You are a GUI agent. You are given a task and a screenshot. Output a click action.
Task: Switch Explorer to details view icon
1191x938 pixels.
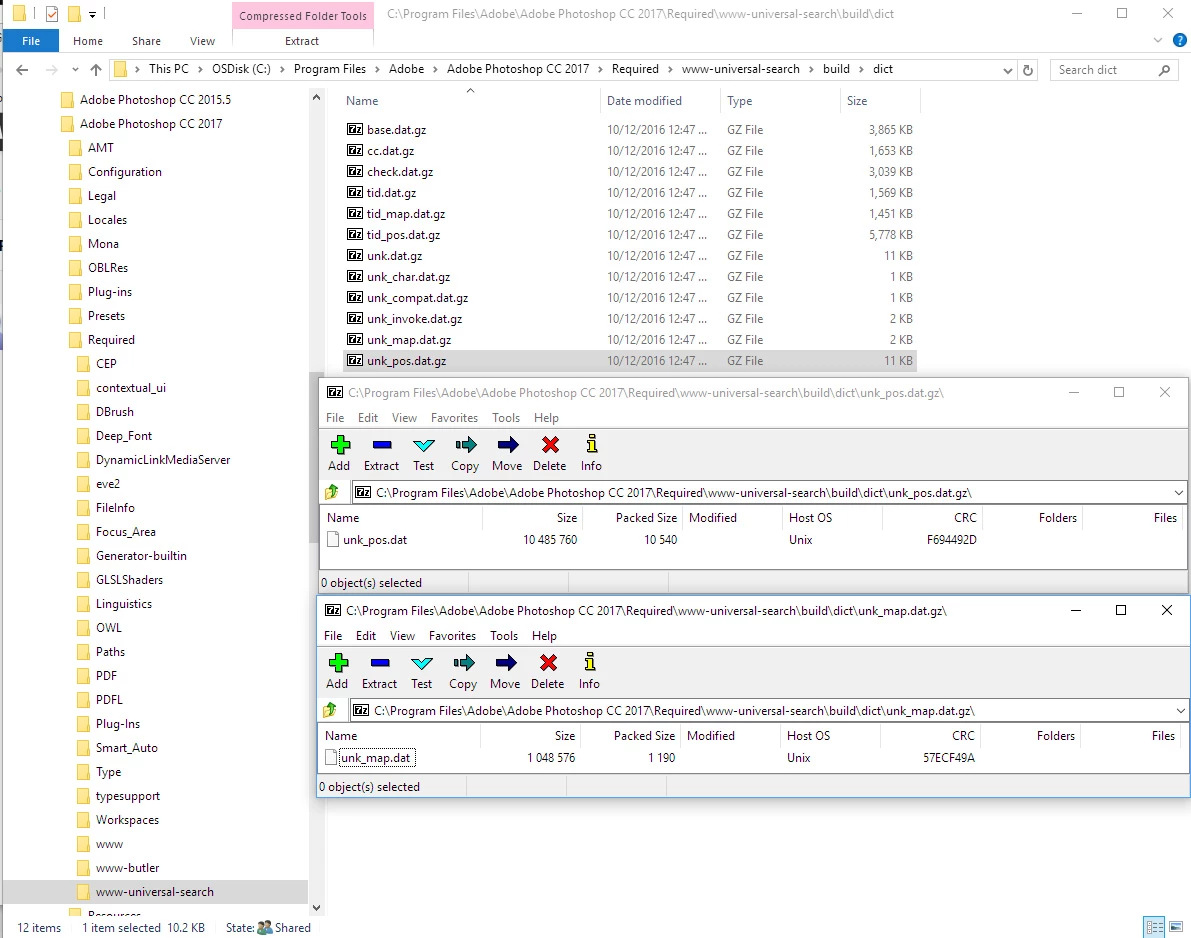[x=1155, y=927]
